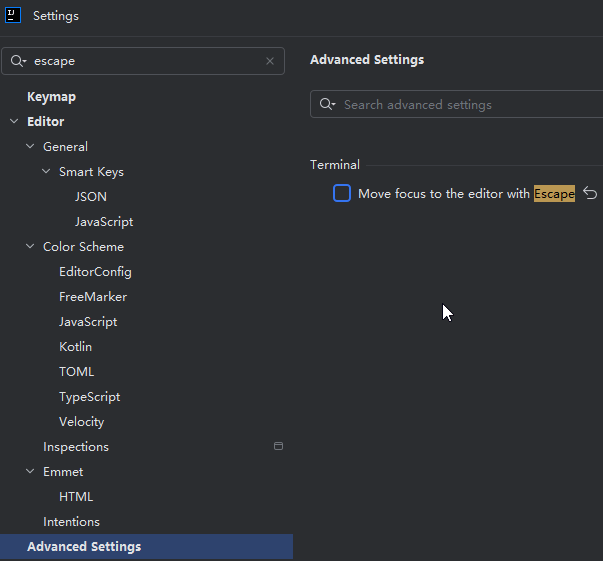Screen dimensions: 603x561
Task: Collapse the Editor tree node
Action: point(14,122)
